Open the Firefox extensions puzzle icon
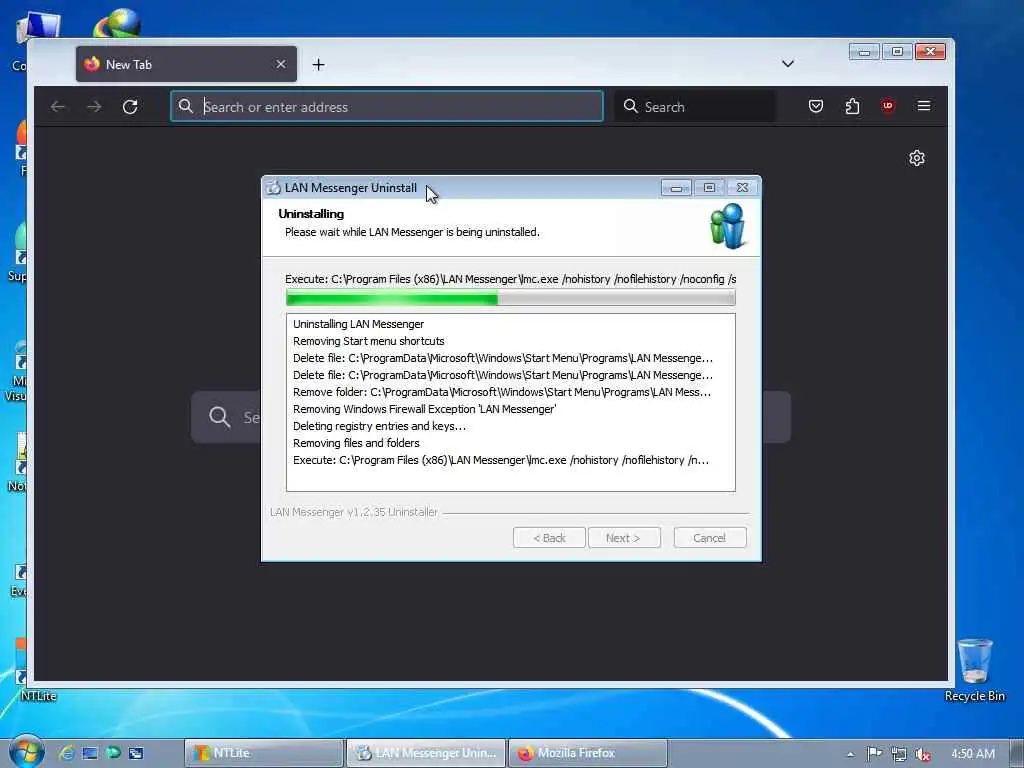1024x768 pixels. [x=852, y=106]
